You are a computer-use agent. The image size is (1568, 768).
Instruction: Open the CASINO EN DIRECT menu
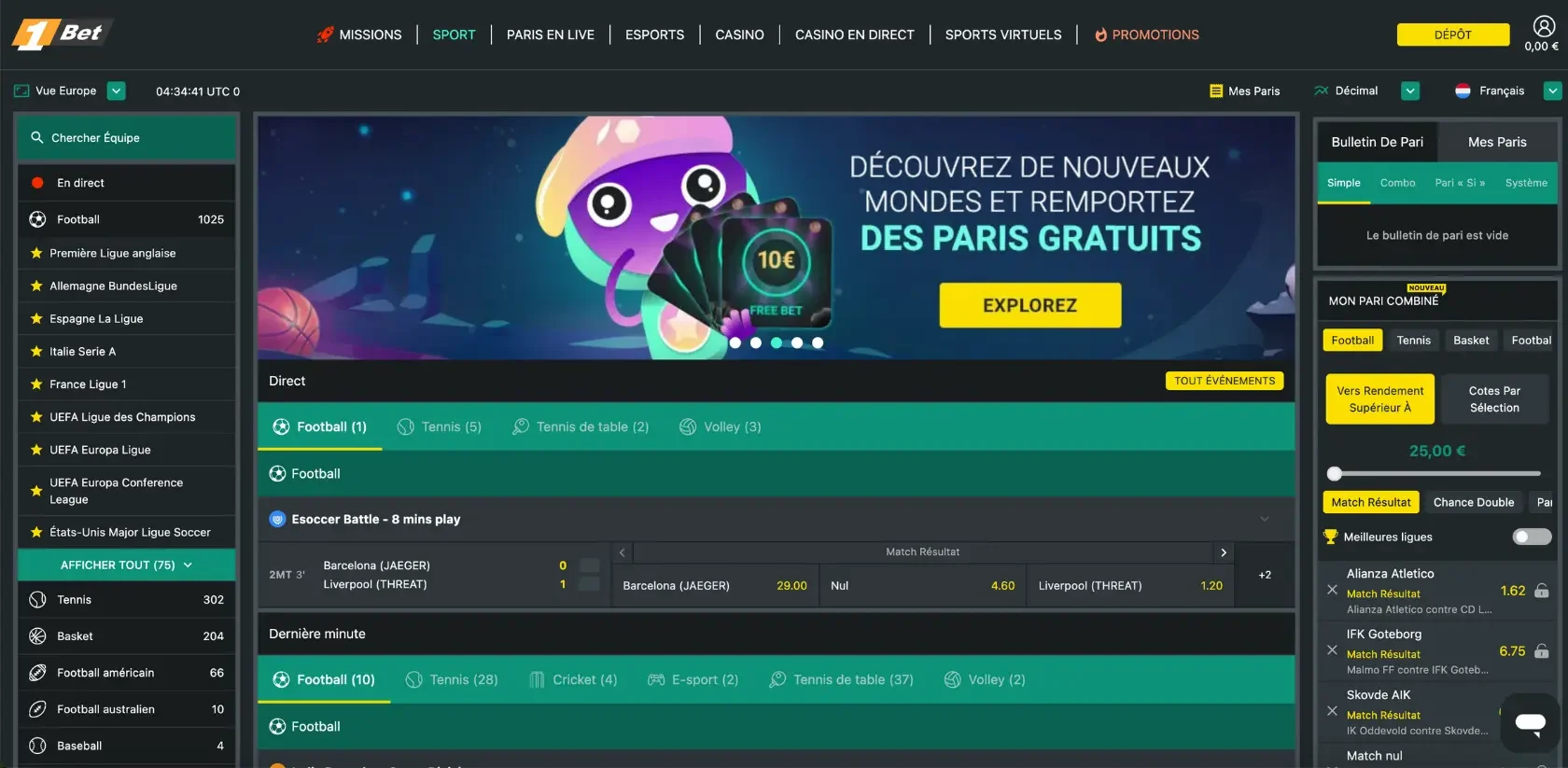[x=854, y=35]
